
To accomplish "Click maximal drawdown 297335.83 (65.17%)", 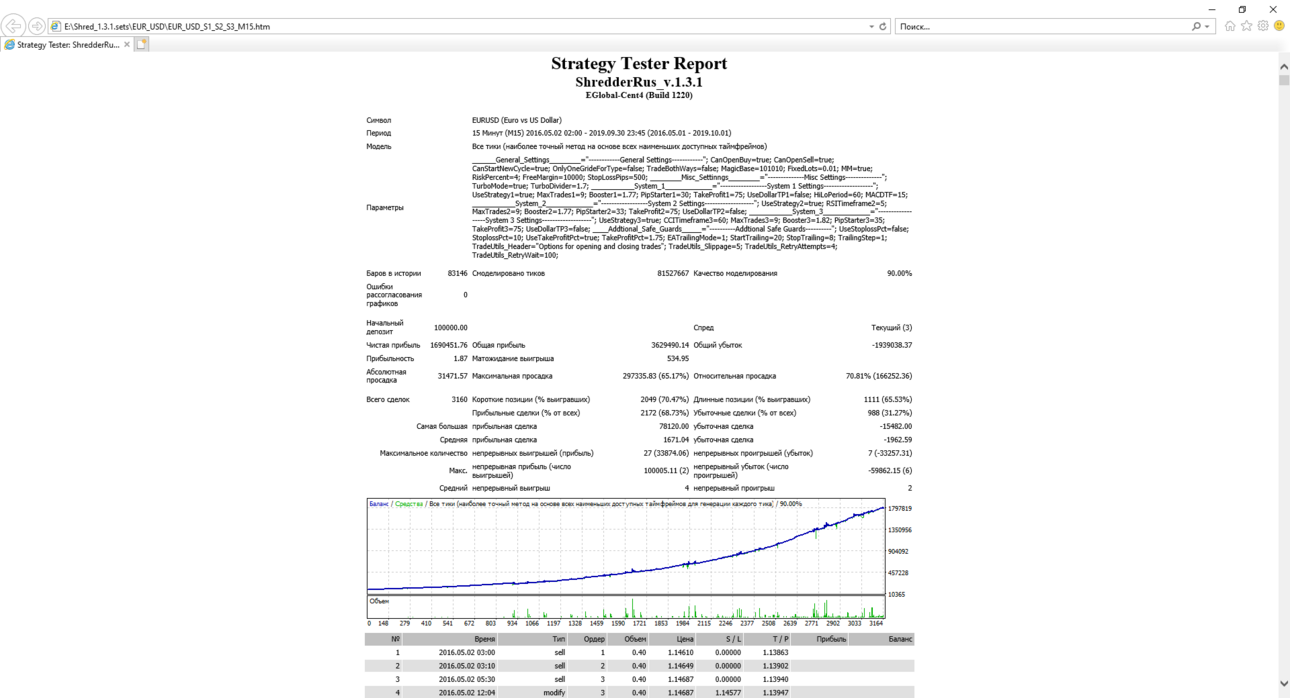I will [656, 376].
